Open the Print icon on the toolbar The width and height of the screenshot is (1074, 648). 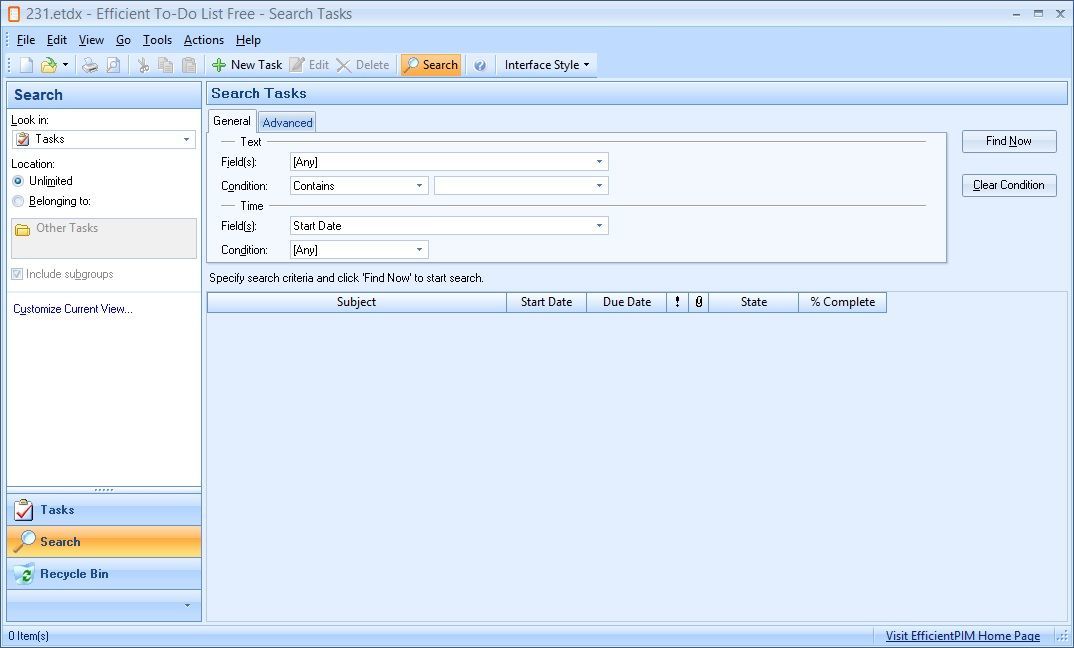[89, 64]
